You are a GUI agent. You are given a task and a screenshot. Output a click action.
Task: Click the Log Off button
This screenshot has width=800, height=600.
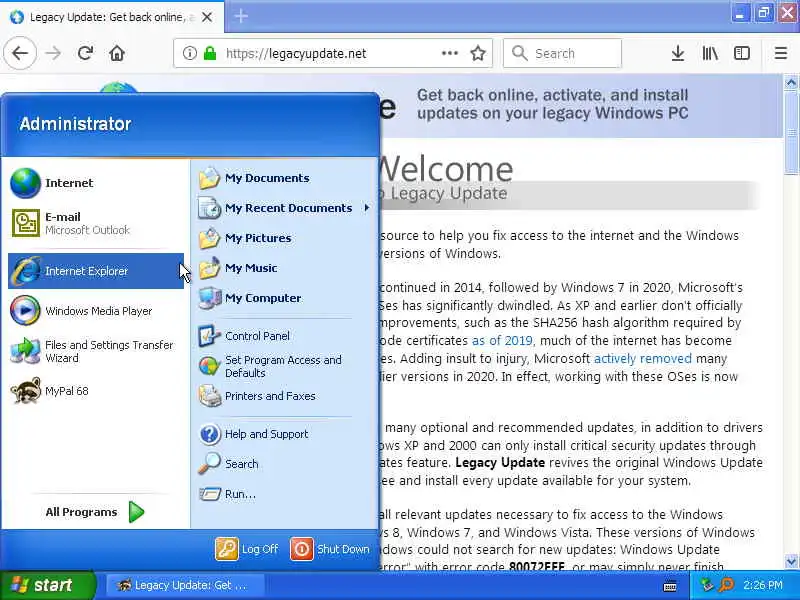click(247, 549)
